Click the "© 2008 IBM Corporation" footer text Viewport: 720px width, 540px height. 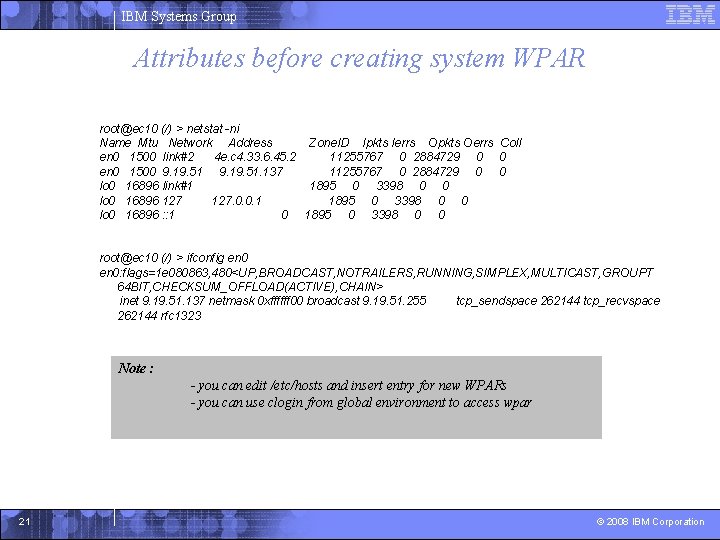(650, 522)
